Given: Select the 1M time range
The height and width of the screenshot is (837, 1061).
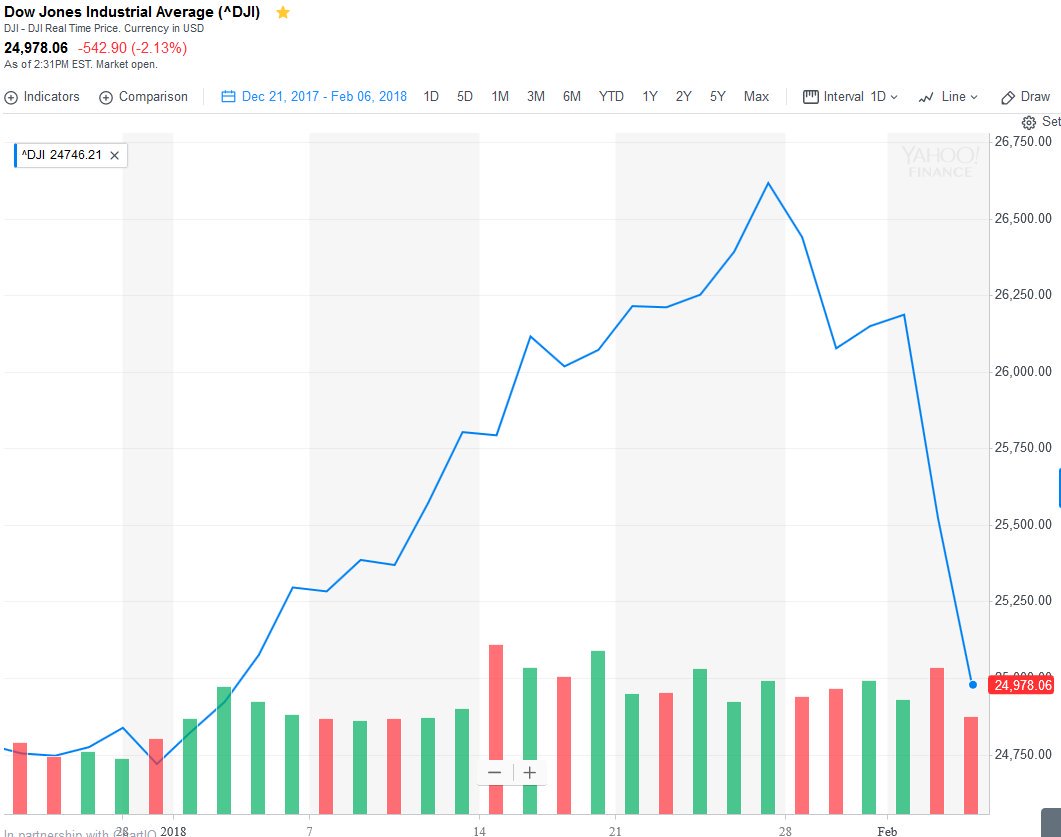Looking at the screenshot, I should 500,97.
